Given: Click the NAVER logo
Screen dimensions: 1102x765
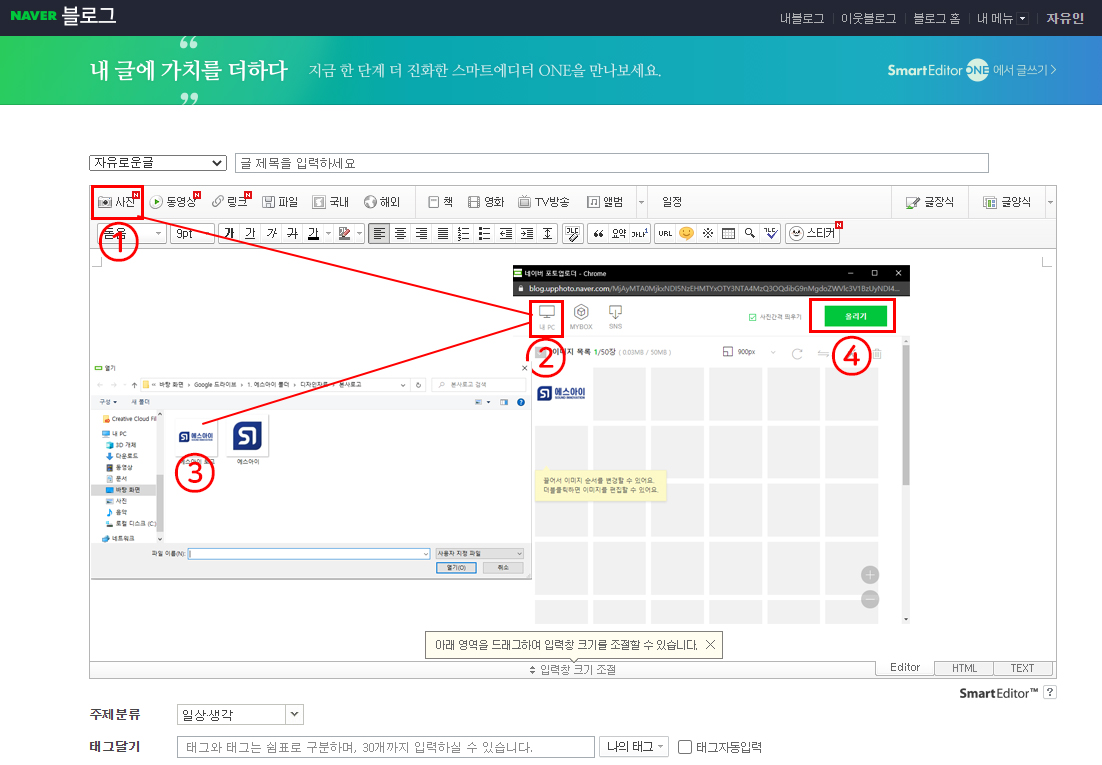Looking at the screenshot, I should (33, 15).
